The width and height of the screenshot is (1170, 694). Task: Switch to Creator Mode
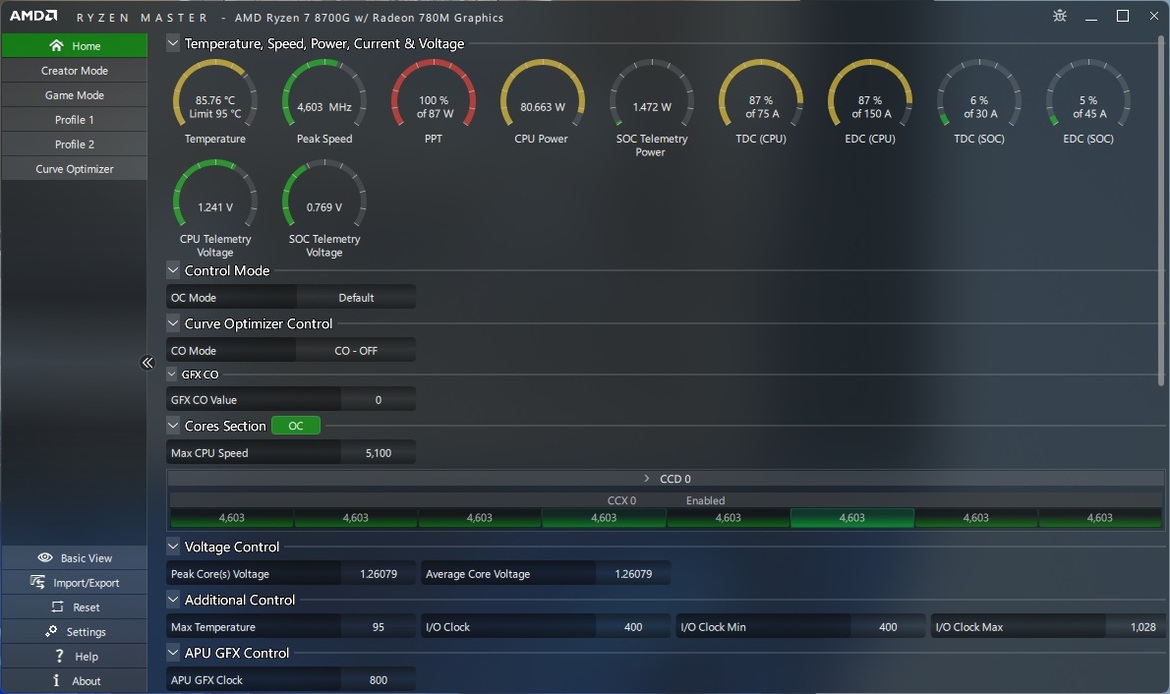75,70
